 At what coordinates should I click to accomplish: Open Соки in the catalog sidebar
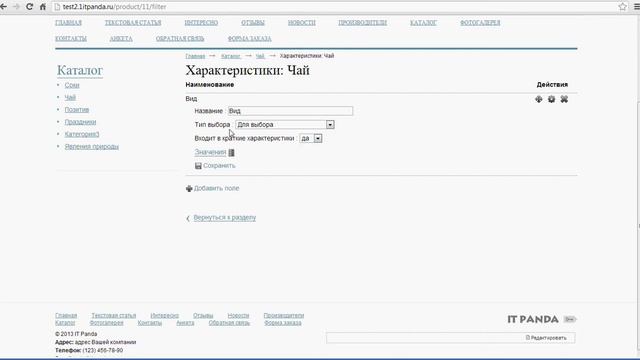coord(72,85)
